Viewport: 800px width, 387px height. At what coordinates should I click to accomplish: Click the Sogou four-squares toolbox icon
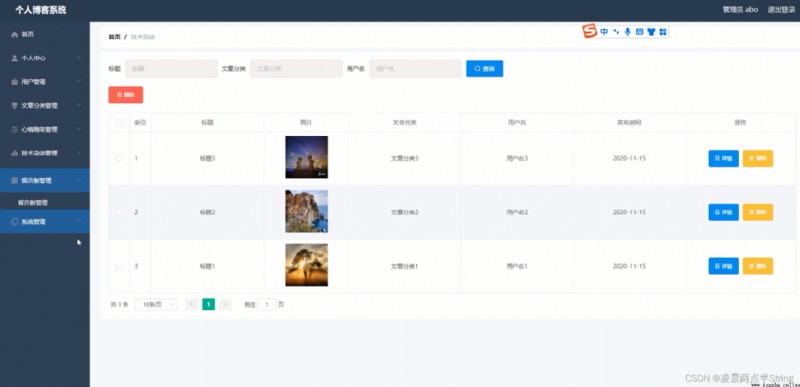click(x=663, y=32)
